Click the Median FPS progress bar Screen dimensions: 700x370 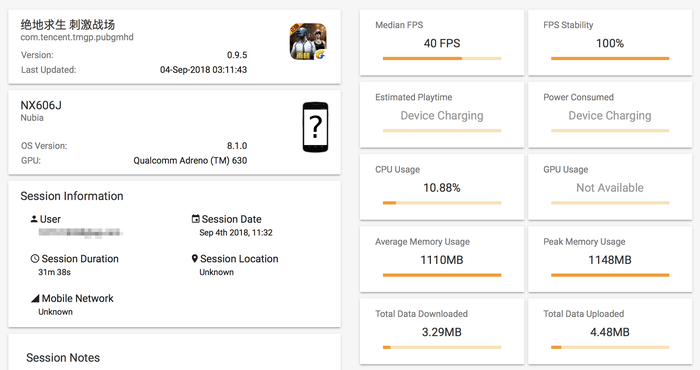tap(442, 58)
